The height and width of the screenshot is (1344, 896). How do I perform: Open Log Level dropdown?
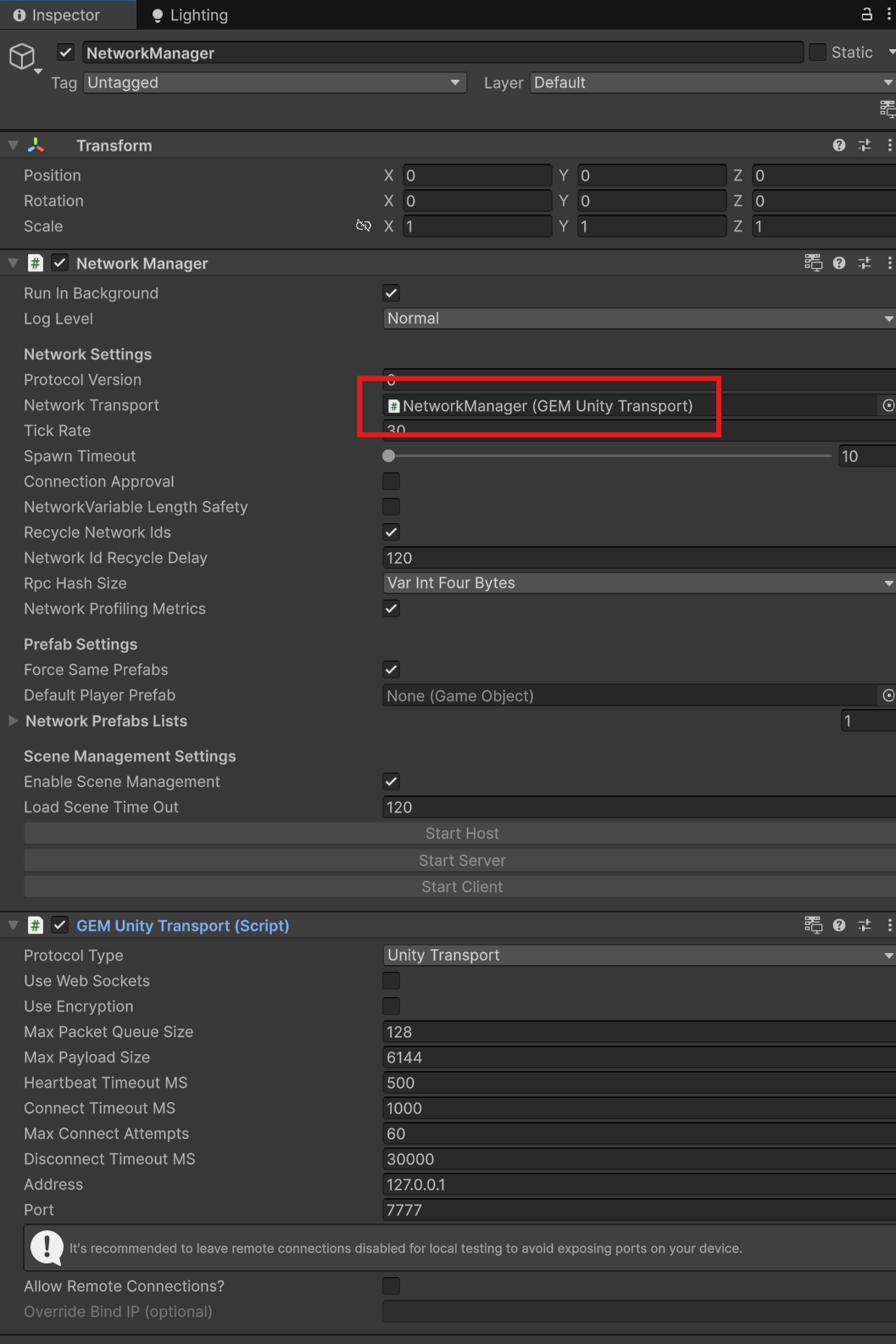(637, 319)
